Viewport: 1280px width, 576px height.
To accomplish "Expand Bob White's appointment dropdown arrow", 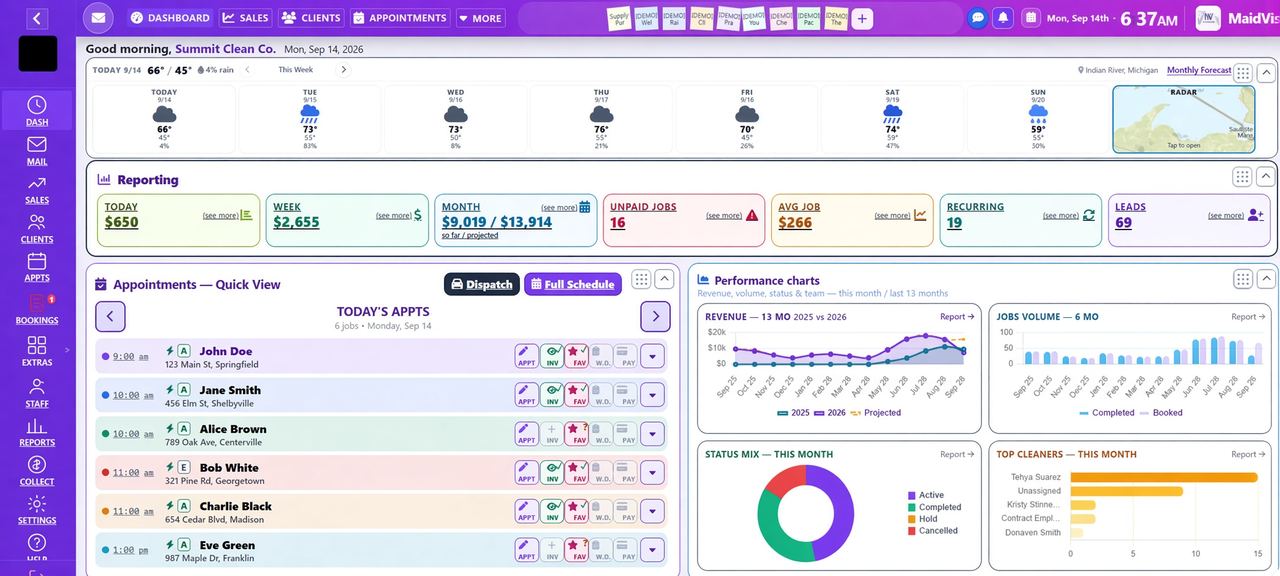I will click(x=652, y=472).
